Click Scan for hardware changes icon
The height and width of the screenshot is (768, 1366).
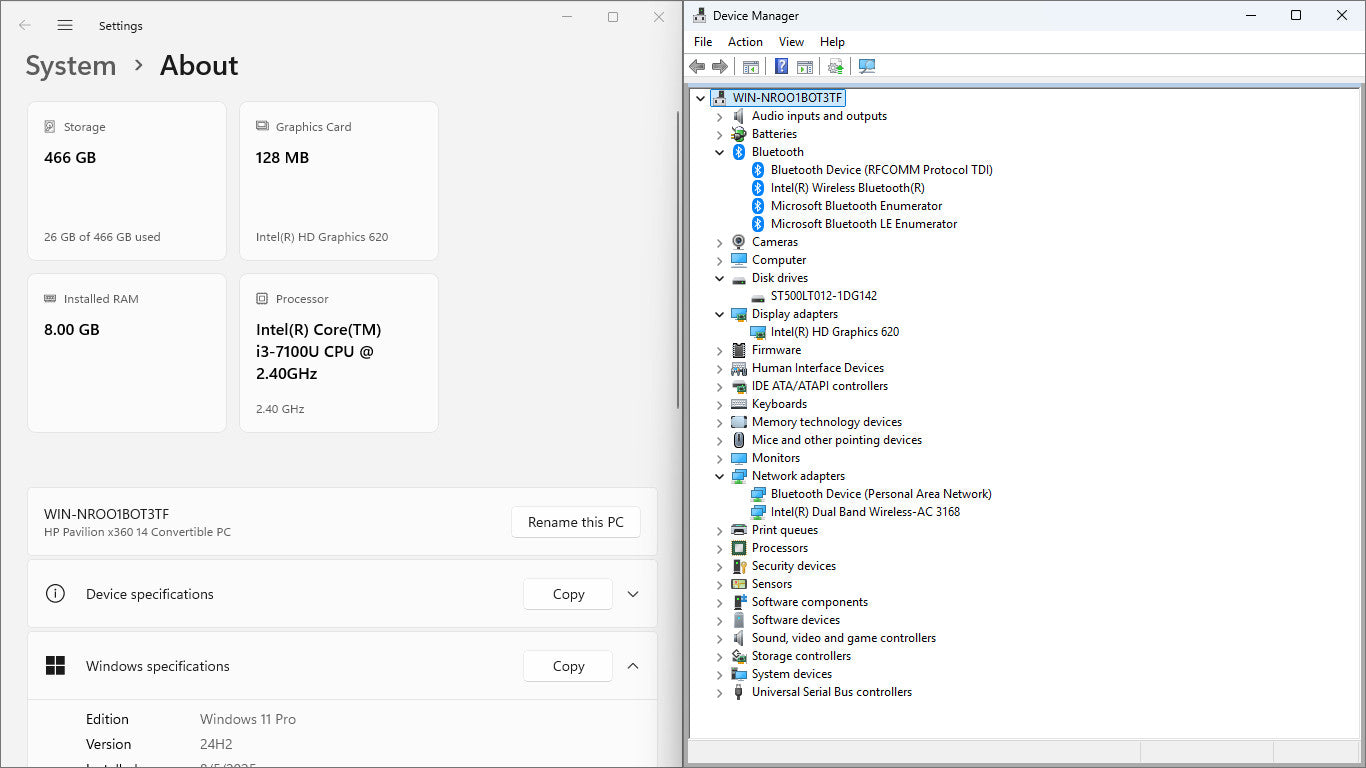coord(867,66)
